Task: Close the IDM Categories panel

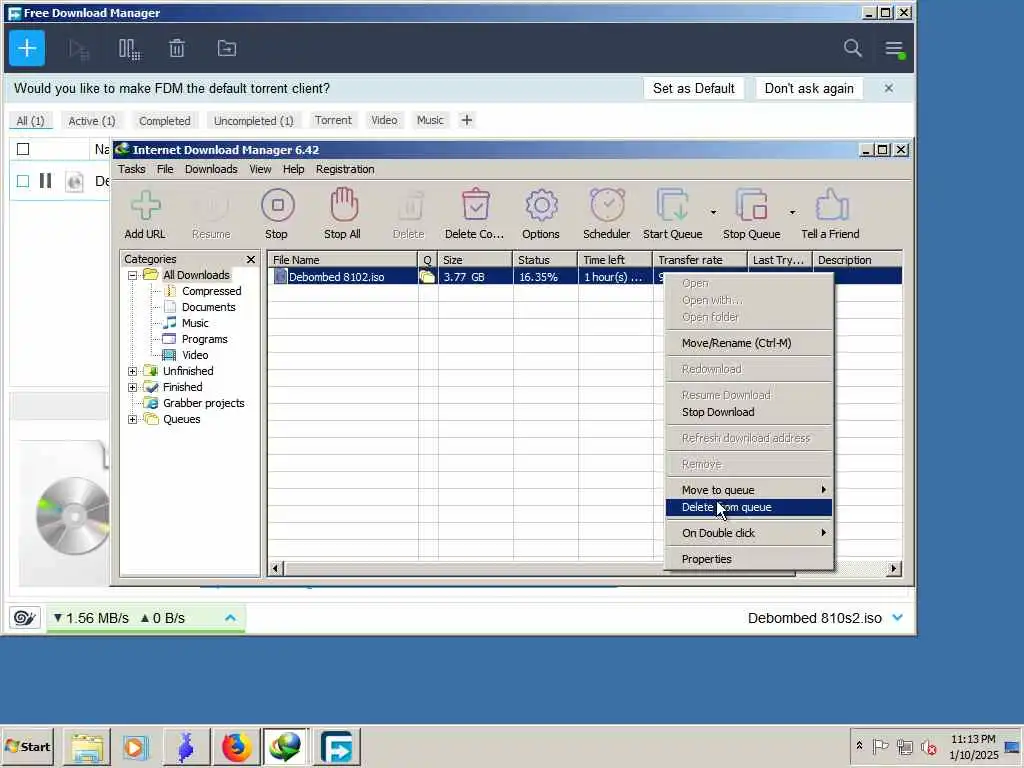Action: [x=251, y=259]
